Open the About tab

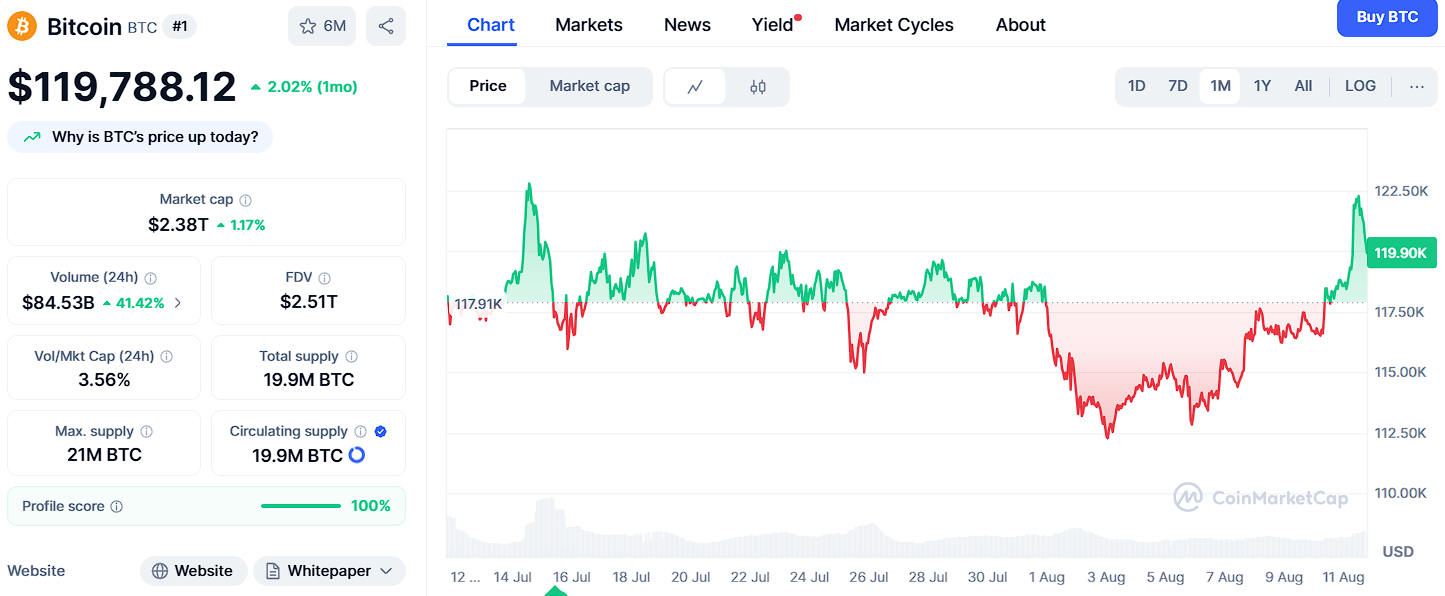pos(1021,25)
